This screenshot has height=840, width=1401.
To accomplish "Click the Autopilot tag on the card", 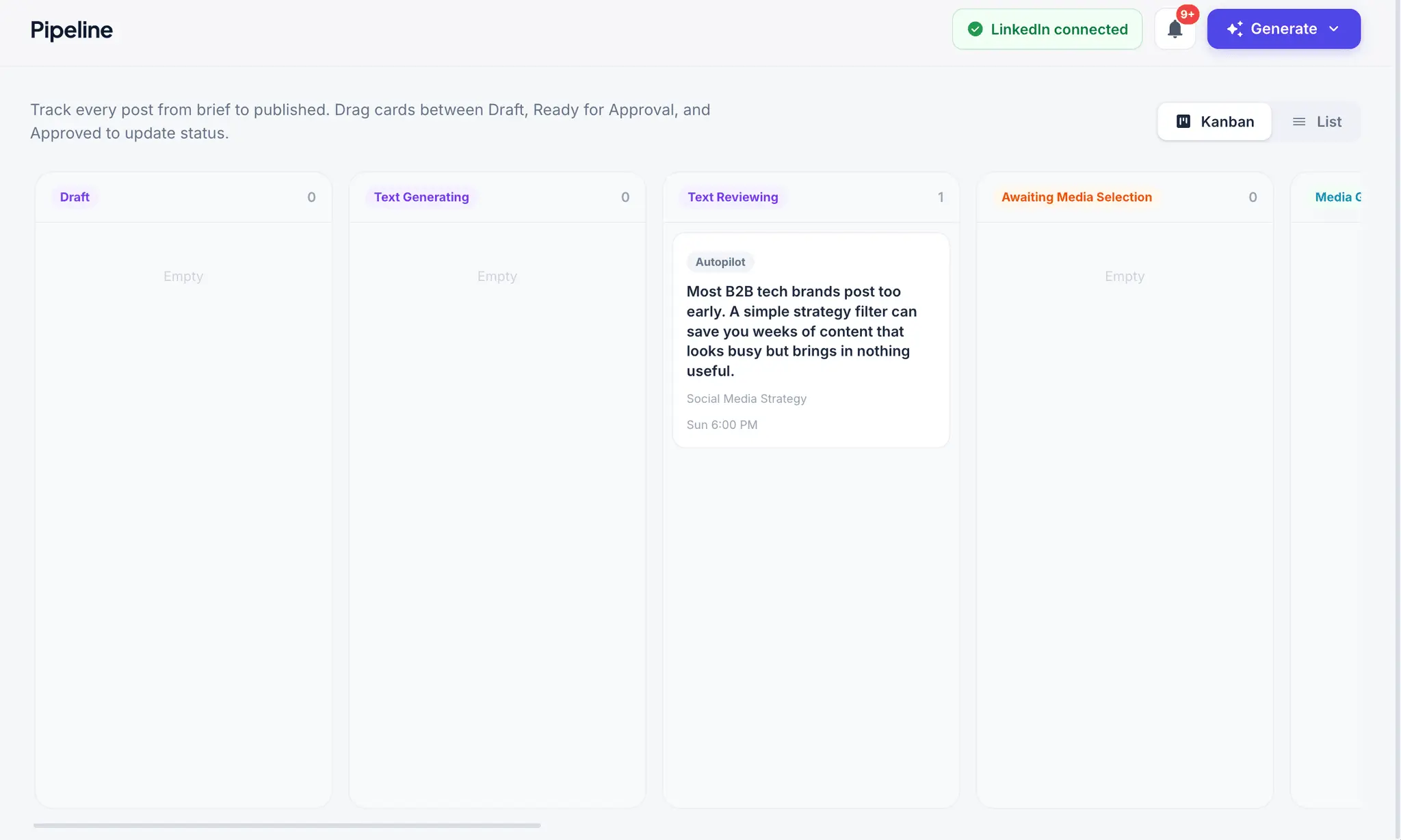I will pyautogui.click(x=720, y=262).
